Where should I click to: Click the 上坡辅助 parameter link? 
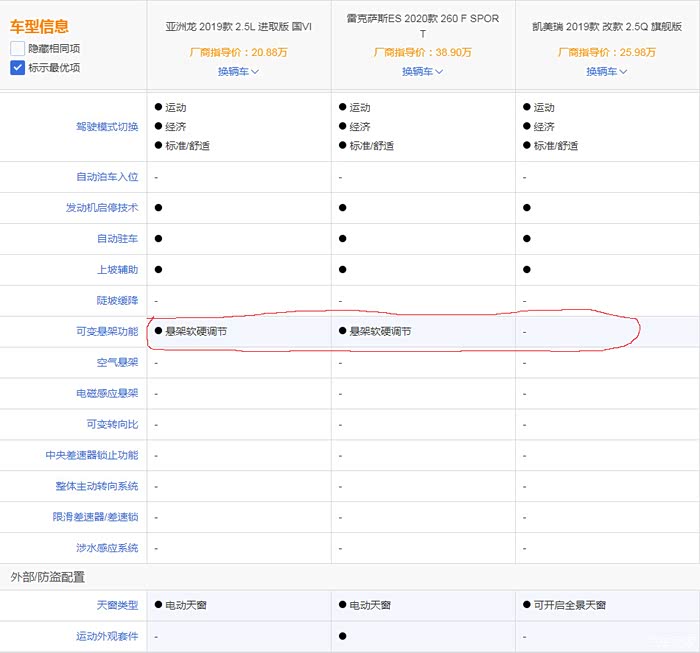click(117, 270)
